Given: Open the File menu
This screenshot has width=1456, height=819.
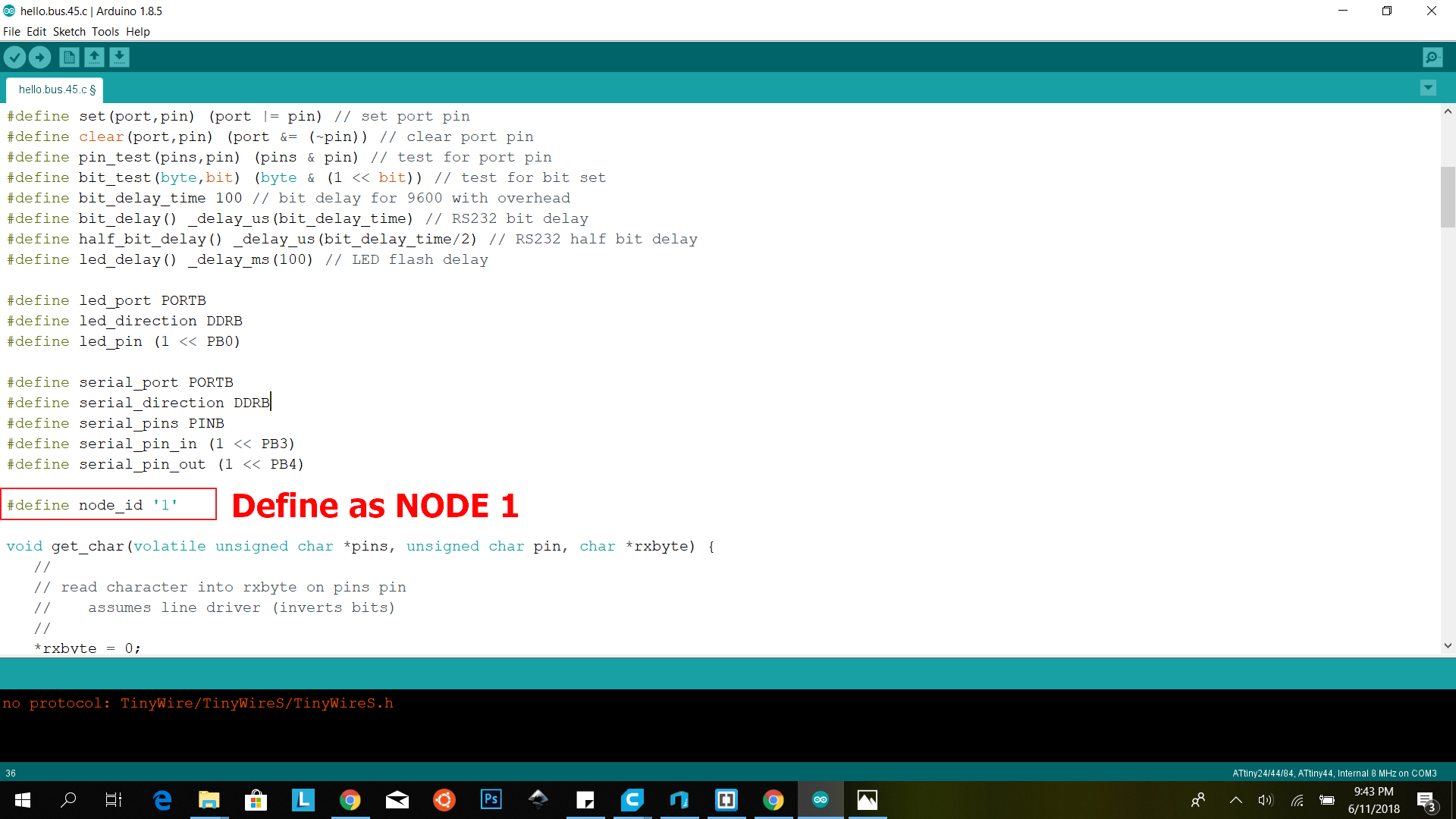Looking at the screenshot, I should 11,32.
